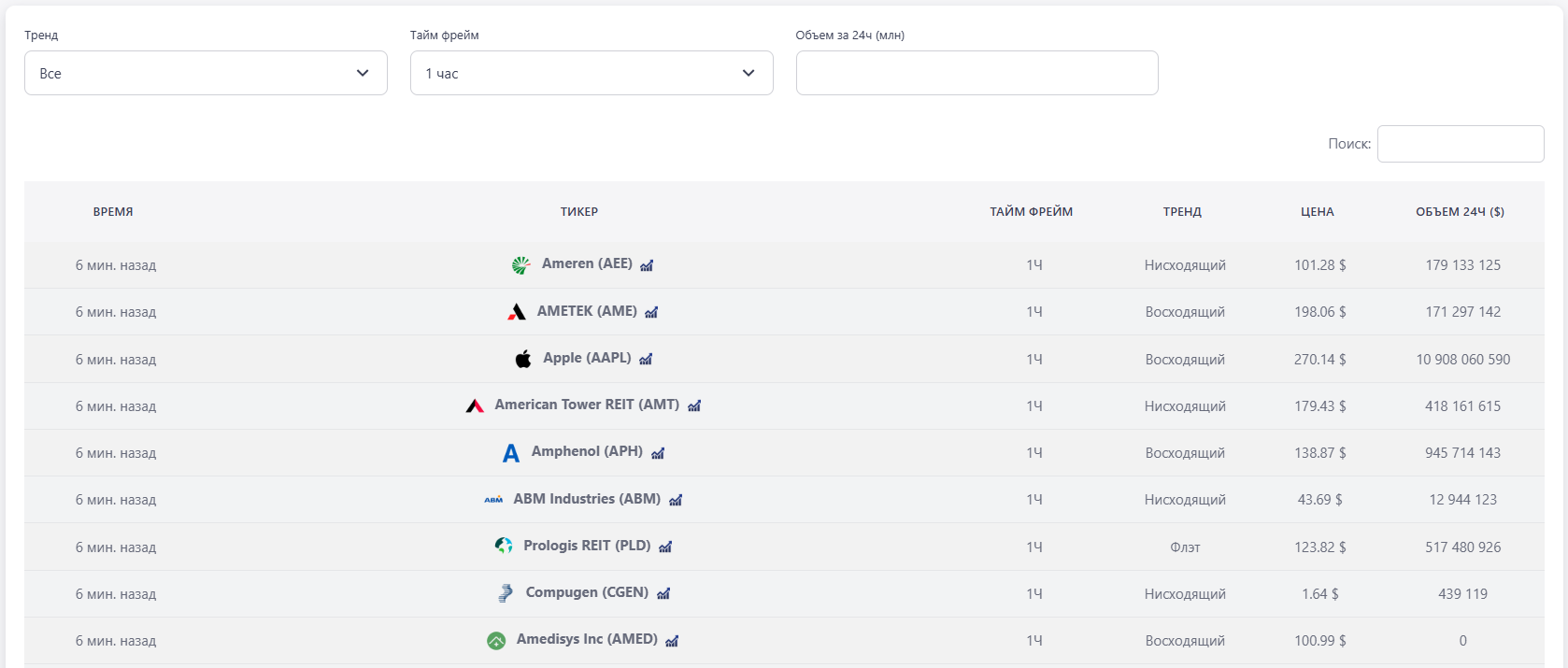Click into the Объем за 24ч input

976,73
